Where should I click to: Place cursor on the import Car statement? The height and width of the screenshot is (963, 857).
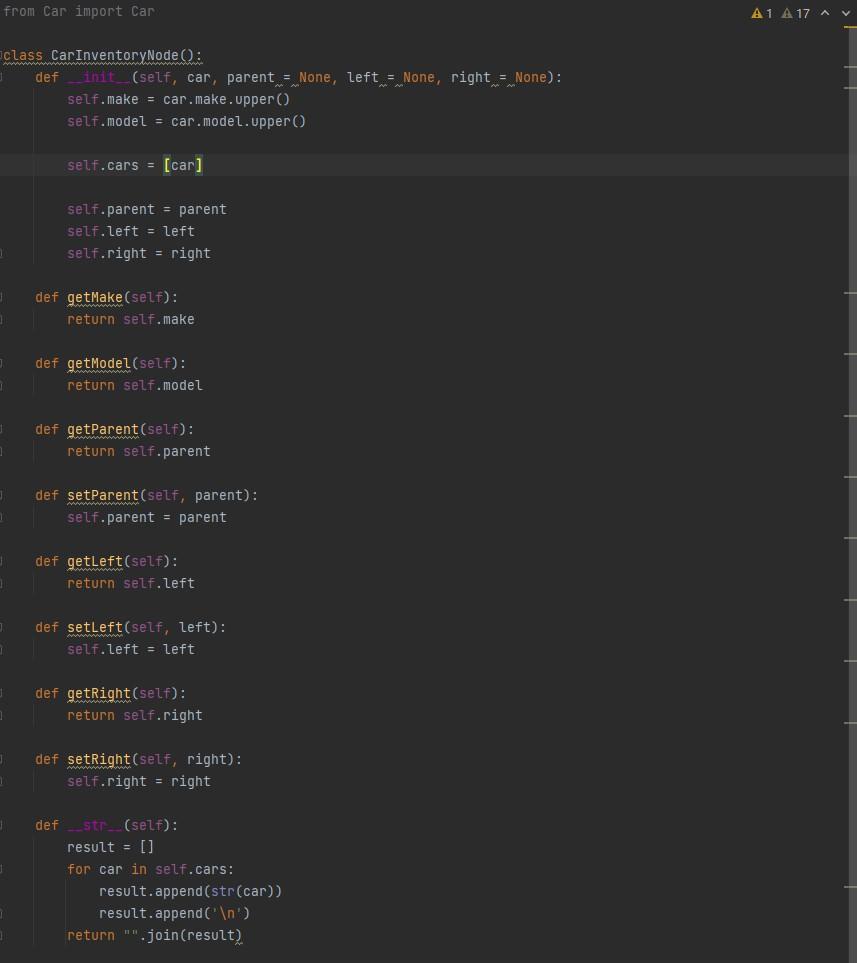(75, 11)
